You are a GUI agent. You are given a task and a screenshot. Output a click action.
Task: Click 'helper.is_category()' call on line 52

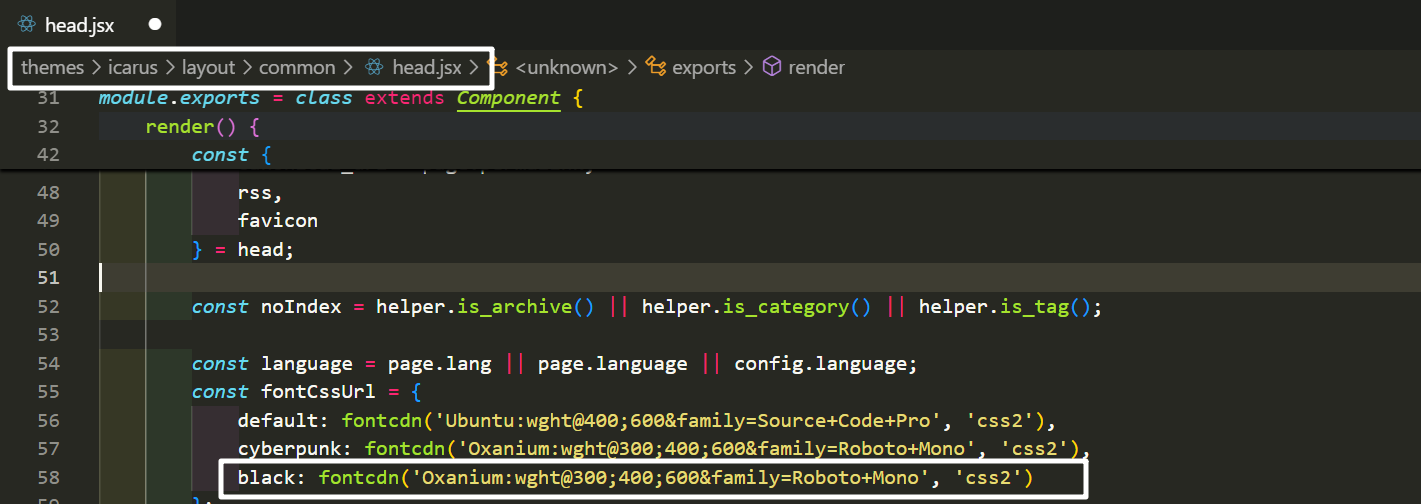(757, 307)
